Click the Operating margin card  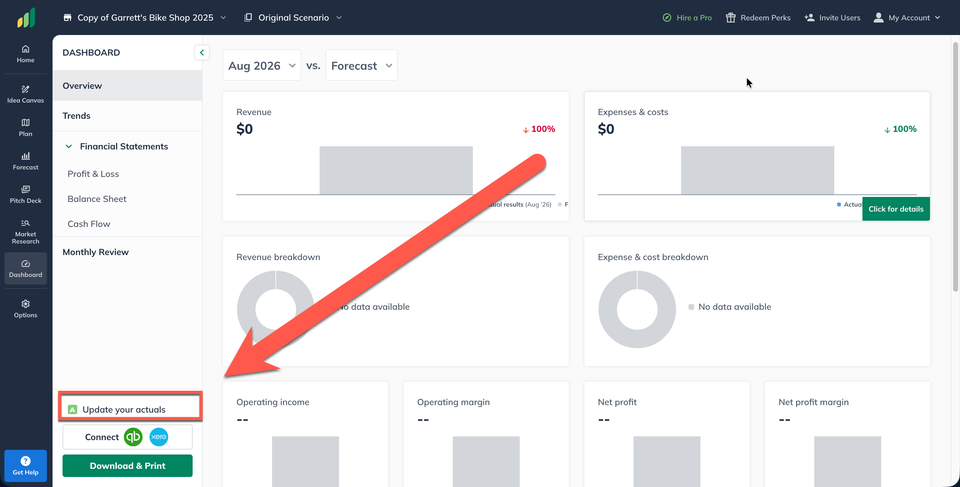[x=486, y=434]
